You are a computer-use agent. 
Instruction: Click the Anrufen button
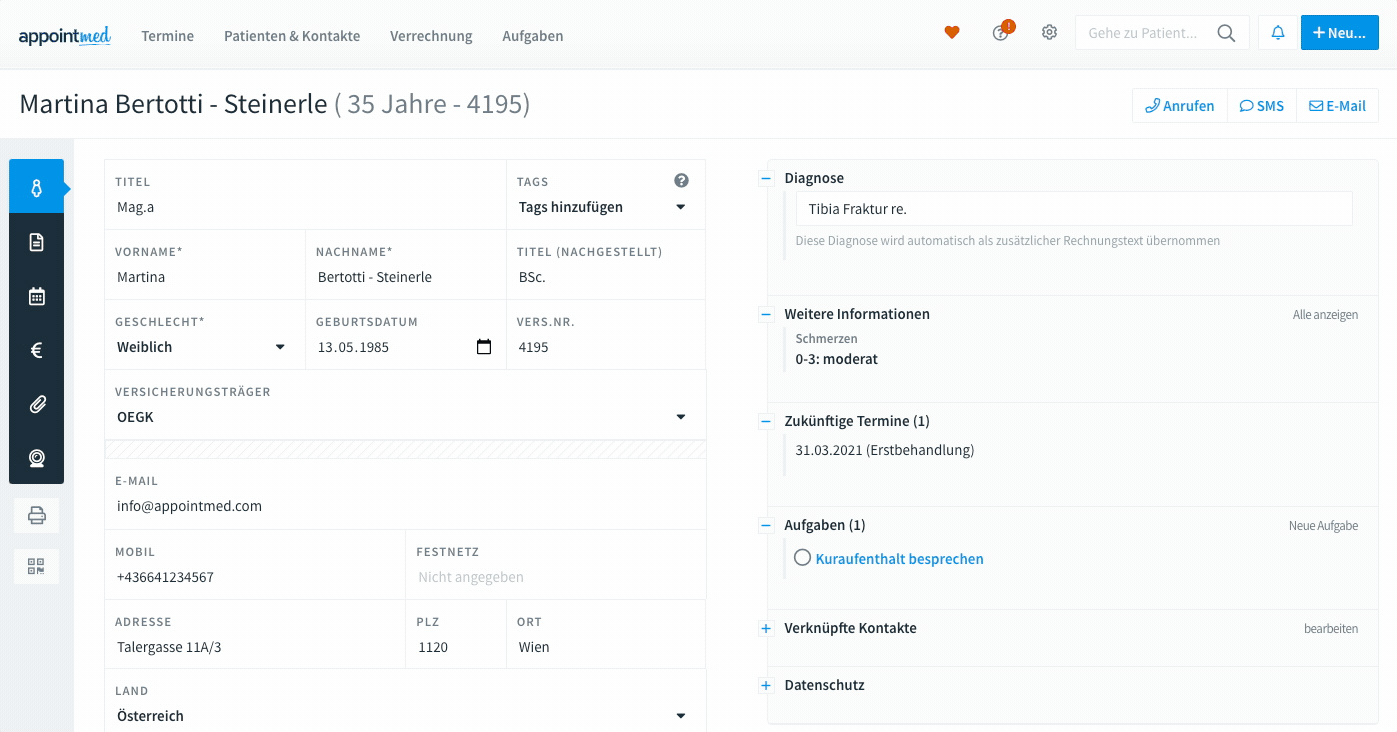pyautogui.click(x=1180, y=106)
